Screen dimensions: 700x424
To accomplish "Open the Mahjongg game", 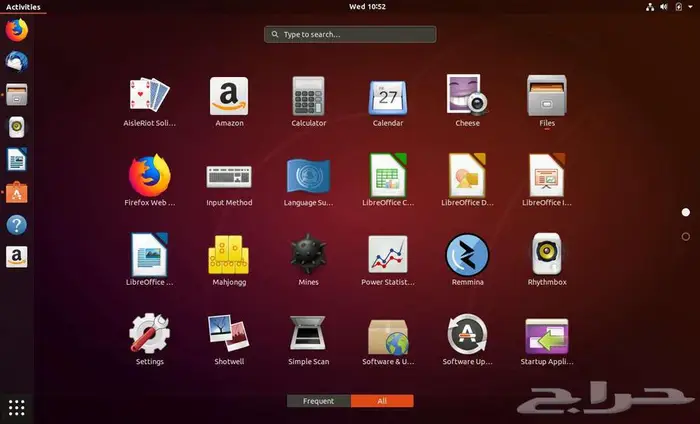I will pyautogui.click(x=228, y=255).
